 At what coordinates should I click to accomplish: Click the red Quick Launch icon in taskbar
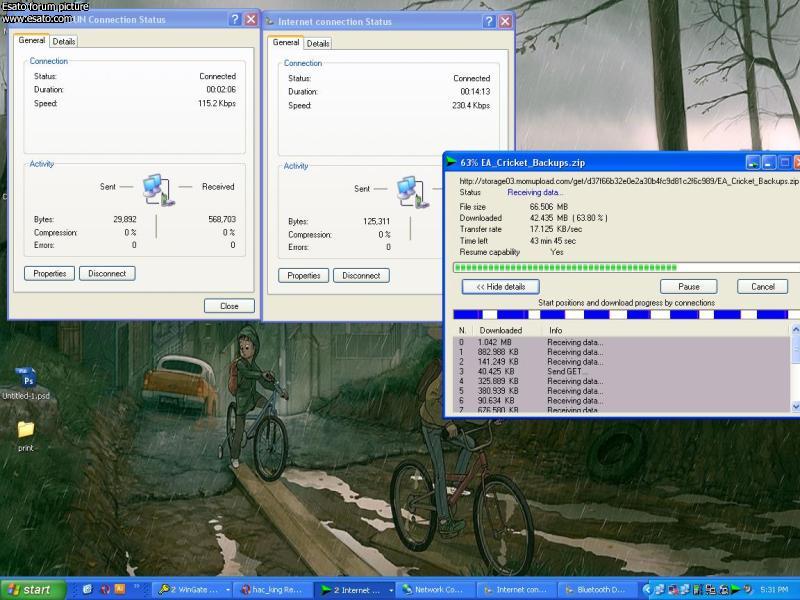point(105,589)
